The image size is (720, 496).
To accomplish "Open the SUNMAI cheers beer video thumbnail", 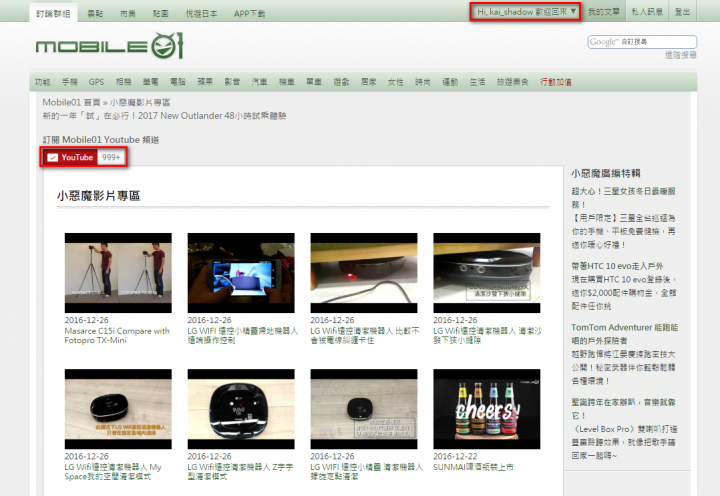I will [x=487, y=409].
